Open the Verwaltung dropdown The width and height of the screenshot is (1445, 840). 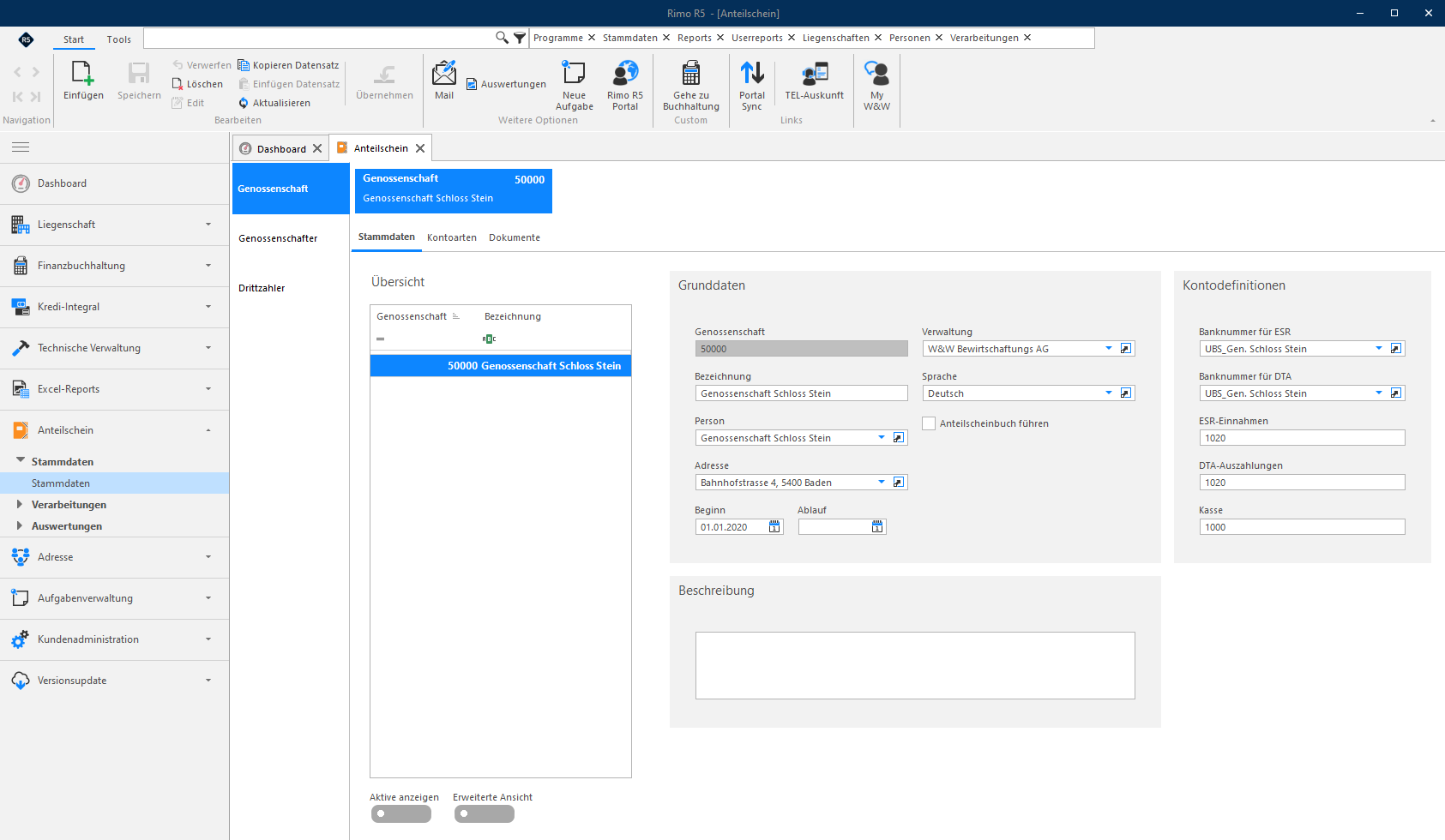[x=1109, y=349]
